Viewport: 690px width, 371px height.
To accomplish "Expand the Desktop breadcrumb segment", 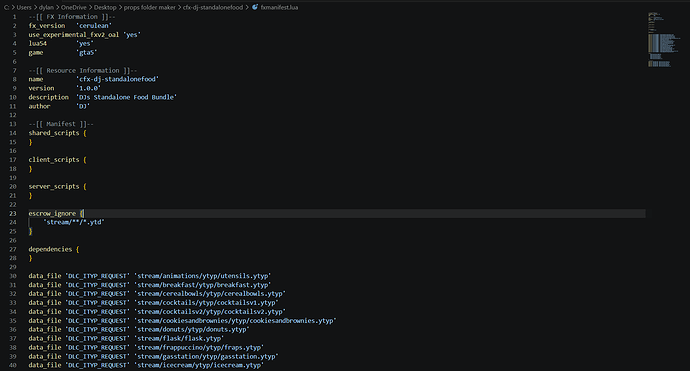I will tap(105, 7).
